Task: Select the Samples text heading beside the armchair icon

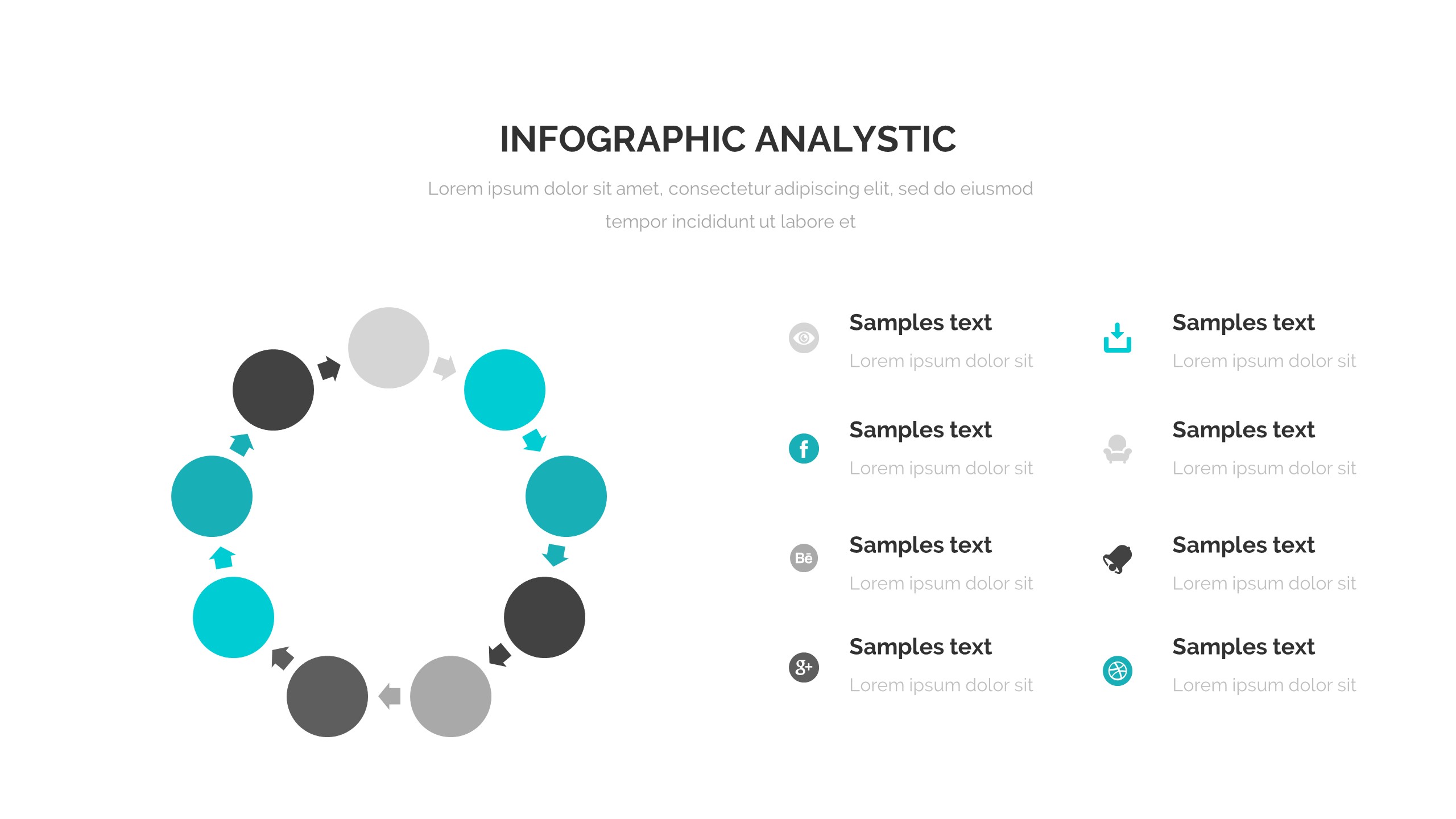Action: [x=1243, y=430]
